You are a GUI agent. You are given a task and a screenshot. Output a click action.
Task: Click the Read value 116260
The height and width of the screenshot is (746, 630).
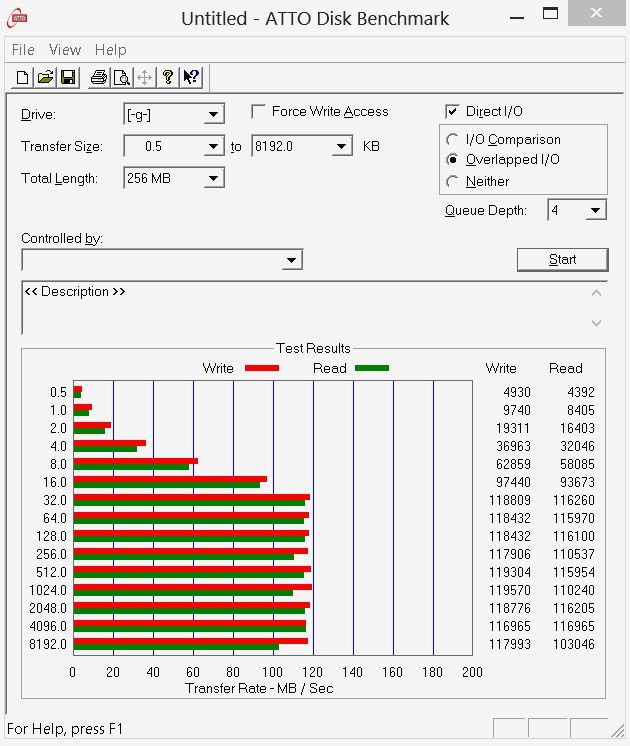click(574, 500)
